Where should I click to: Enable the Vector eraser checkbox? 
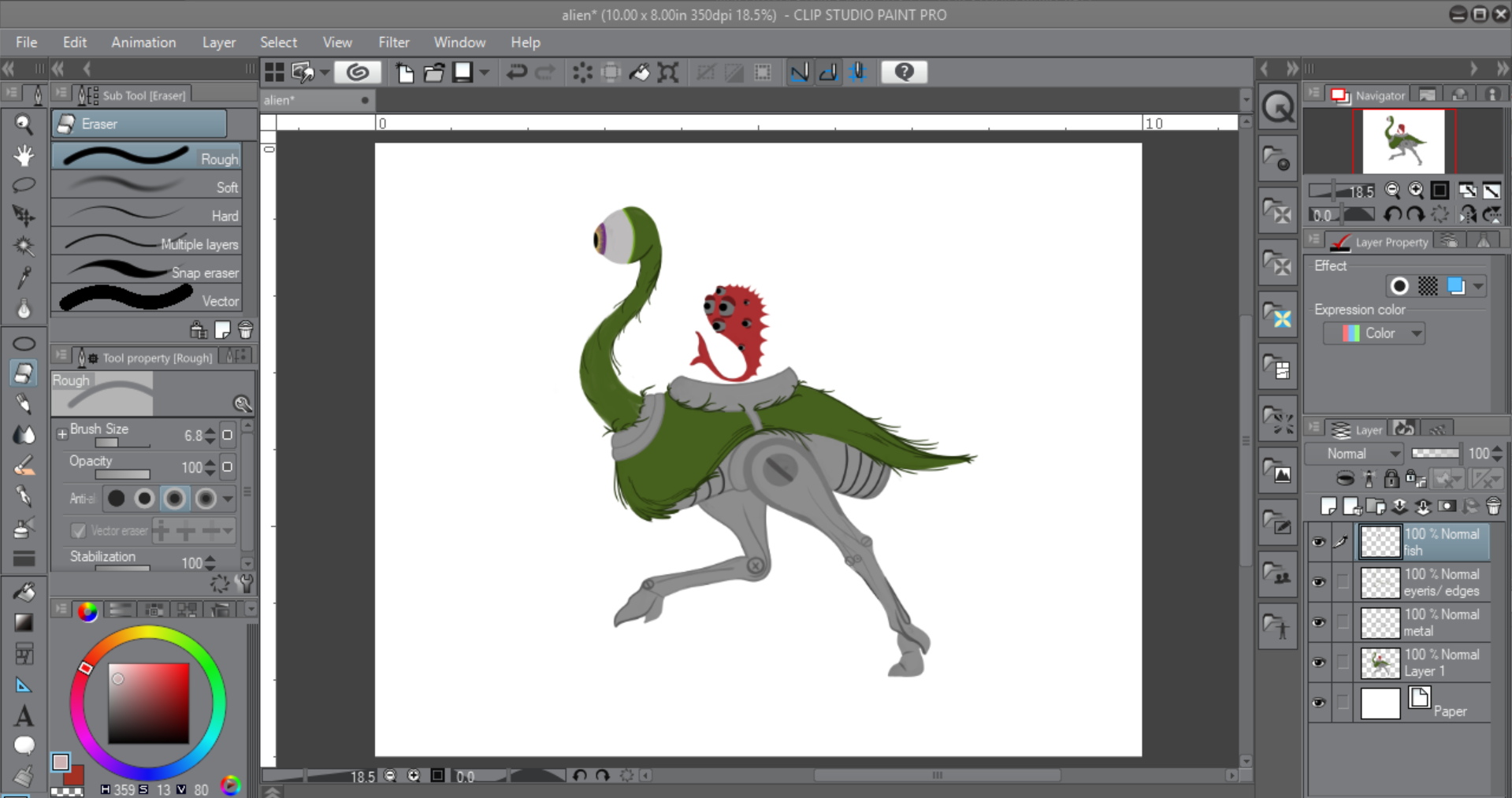[78, 531]
